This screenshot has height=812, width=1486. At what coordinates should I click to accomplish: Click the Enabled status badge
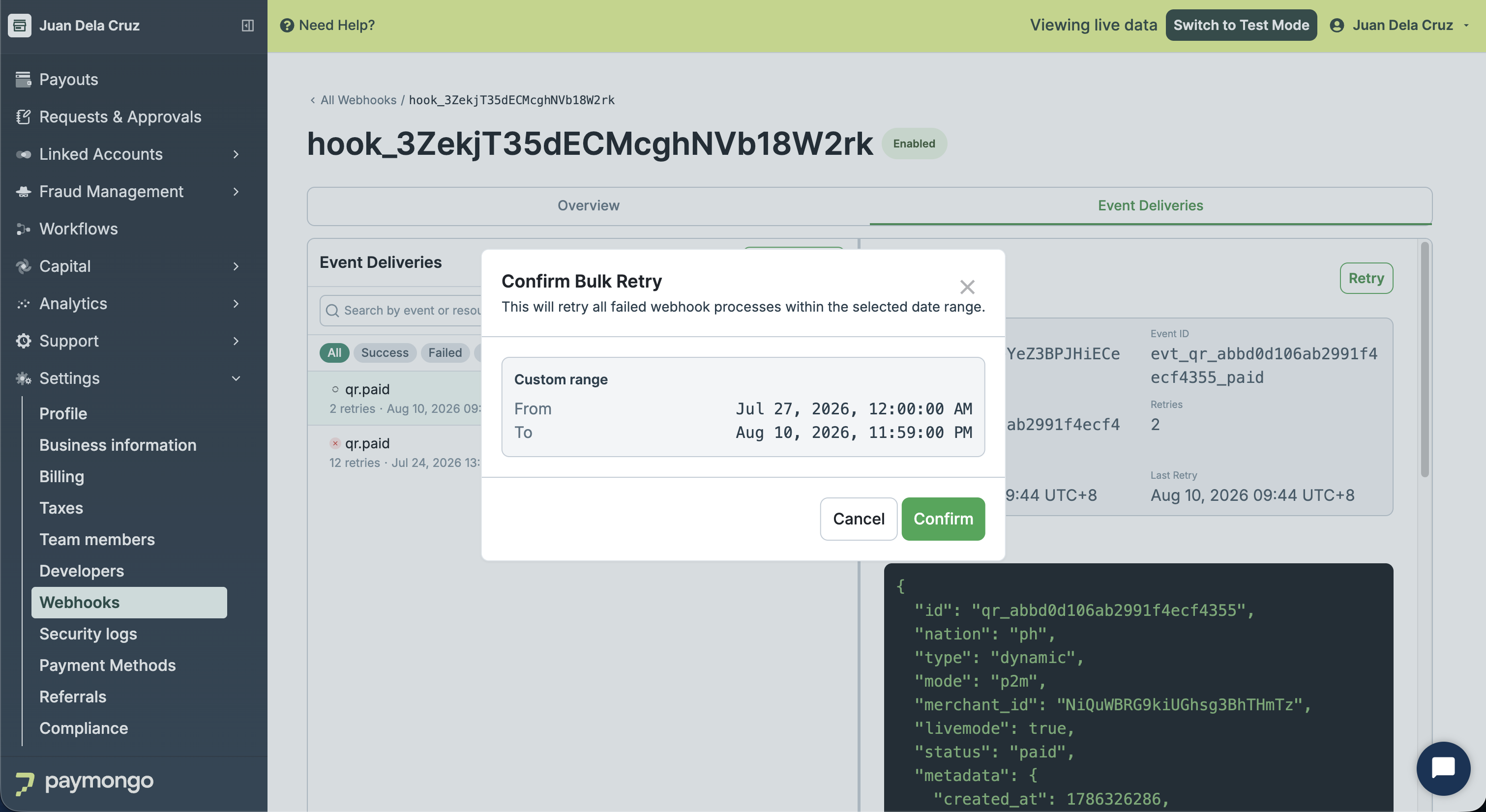pyautogui.click(x=914, y=144)
